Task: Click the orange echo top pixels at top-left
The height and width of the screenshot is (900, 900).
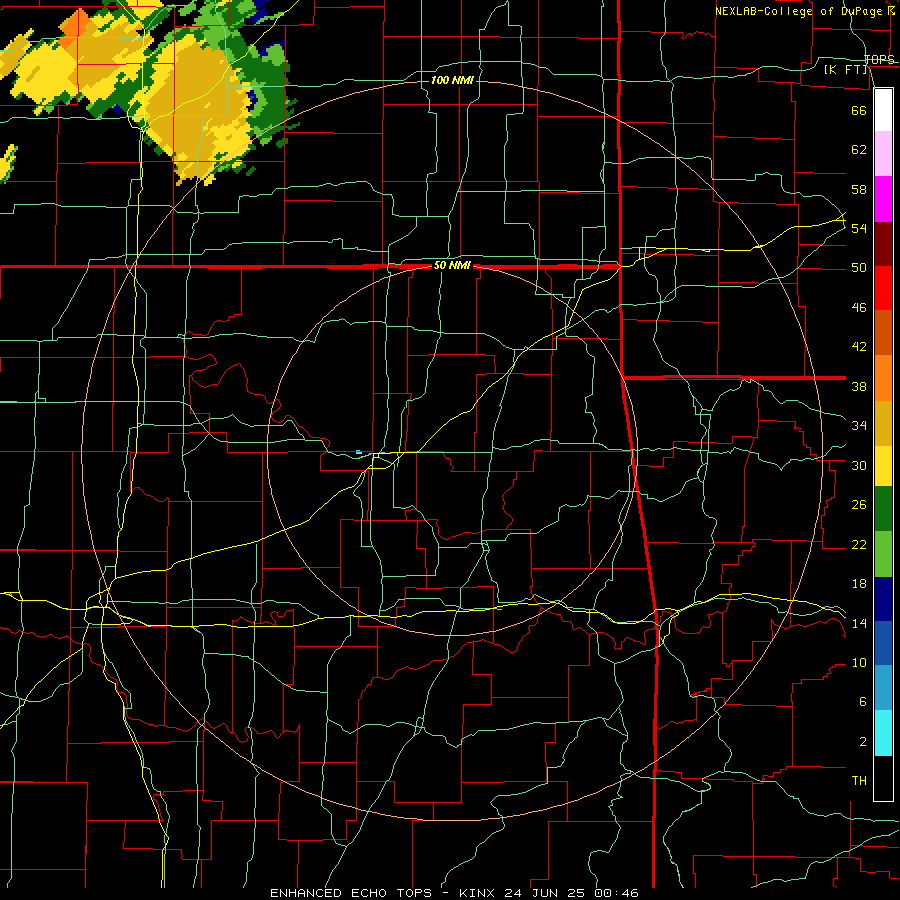Action: click(x=73, y=28)
